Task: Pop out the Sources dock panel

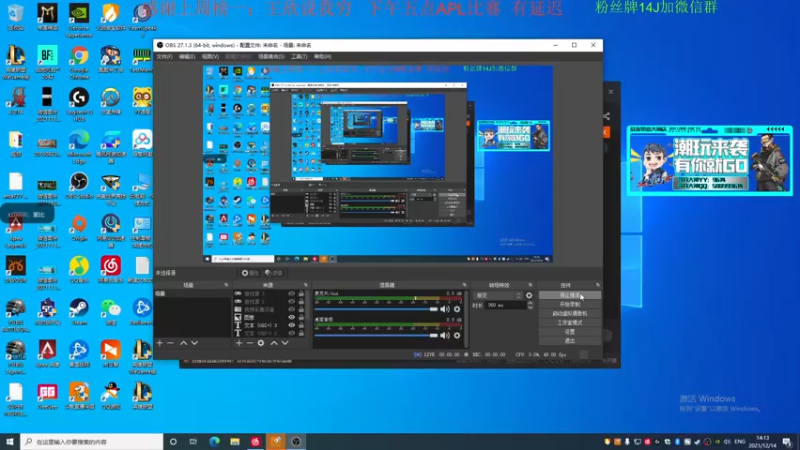Action: coord(306,285)
